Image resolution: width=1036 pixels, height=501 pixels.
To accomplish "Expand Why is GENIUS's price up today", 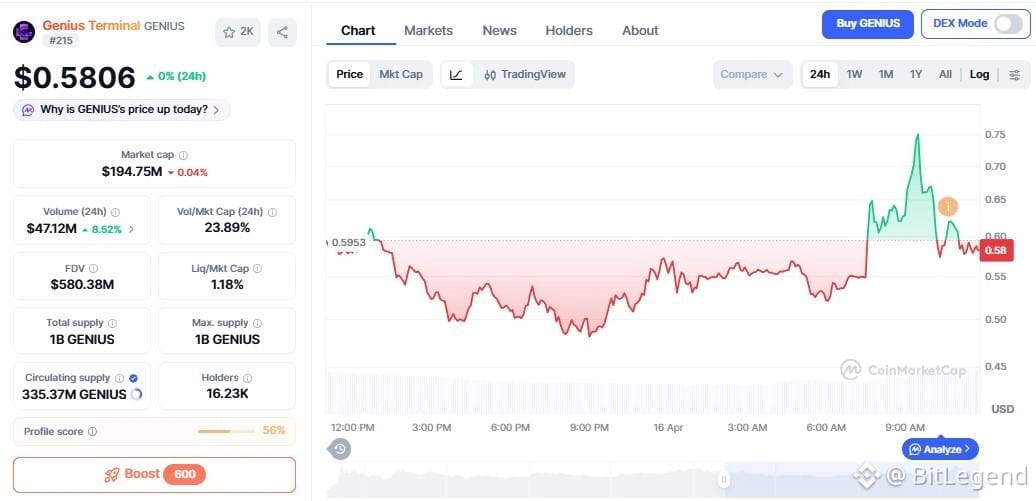I will (x=122, y=110).
